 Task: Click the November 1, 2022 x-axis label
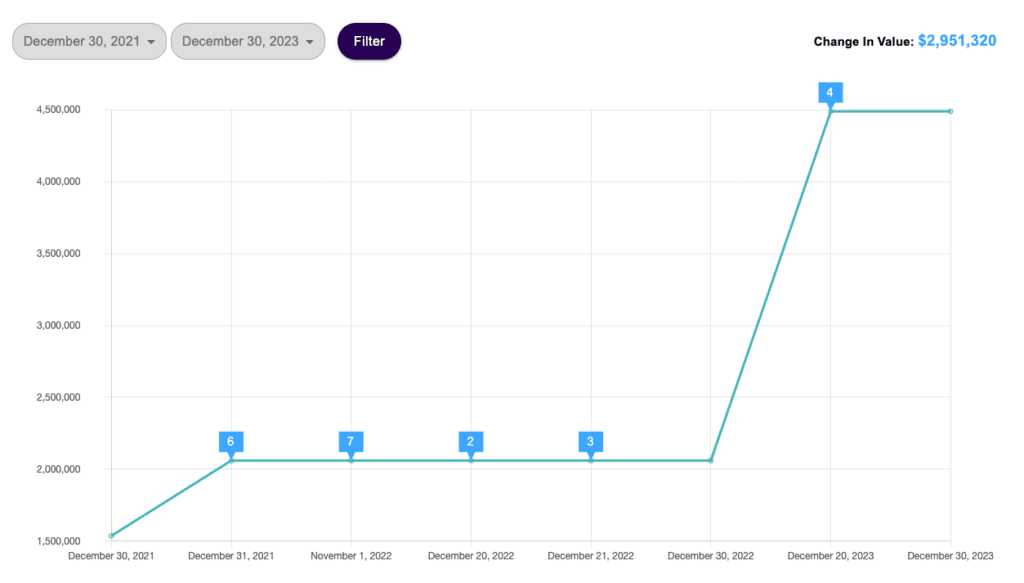coord(351,556)
